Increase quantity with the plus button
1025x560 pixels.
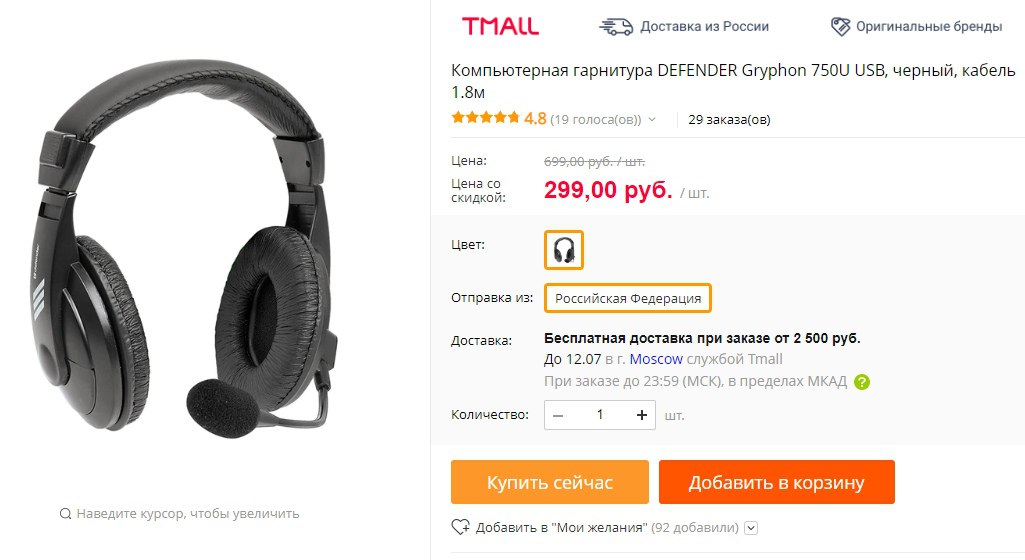coord(642,415)
